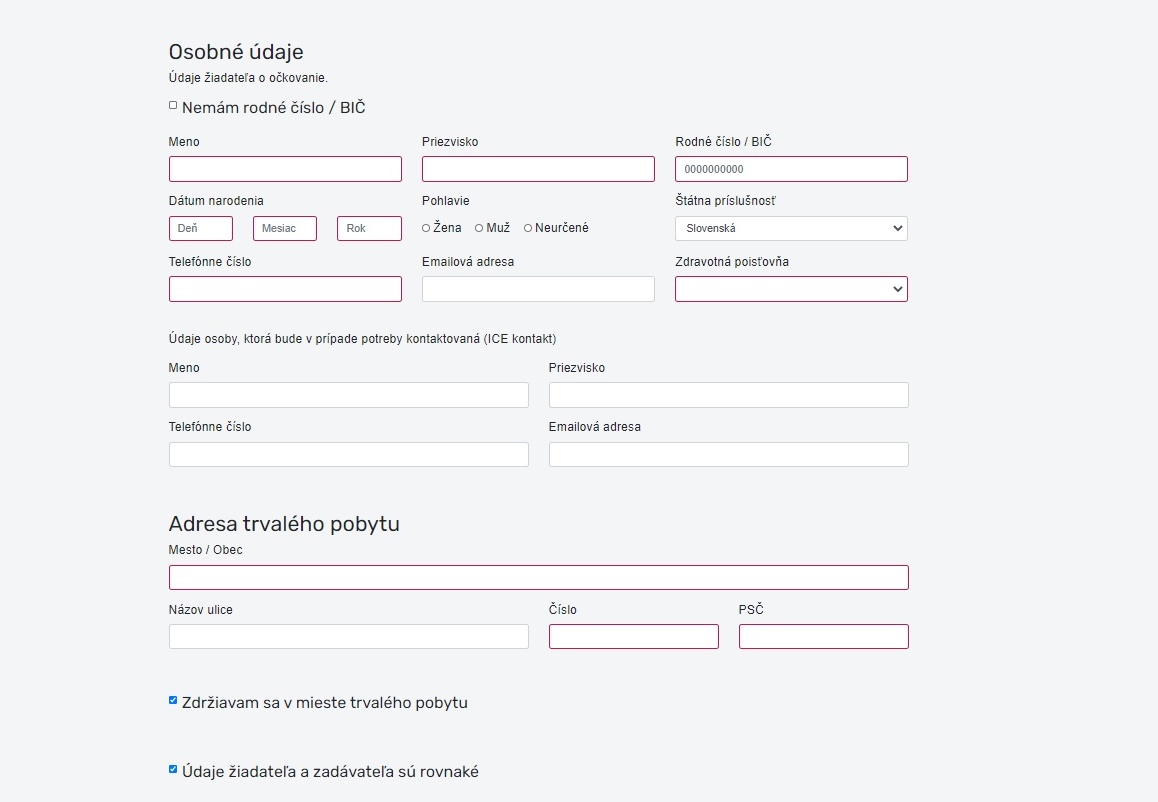The image size is (1158, 802).
Task: Focus the ICE contact Emailová adresa field
Action: pyautogui.click(x=728, y=454)
